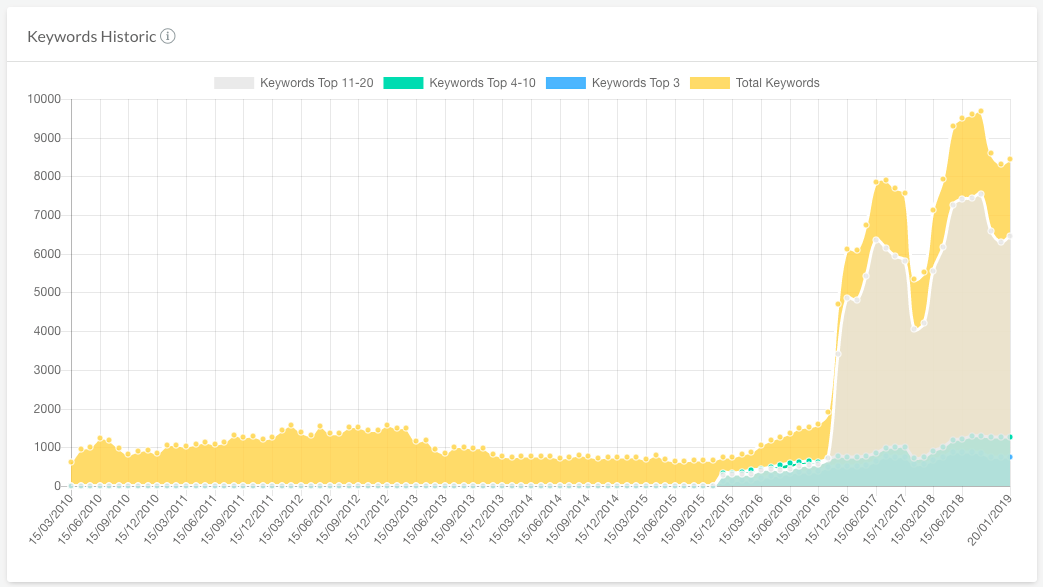Click the 15/03/2016 x-axis date label
Image resolution: width=1043 pixels, height=587 pixels.
pyautogui.click(x=740, y=520)
